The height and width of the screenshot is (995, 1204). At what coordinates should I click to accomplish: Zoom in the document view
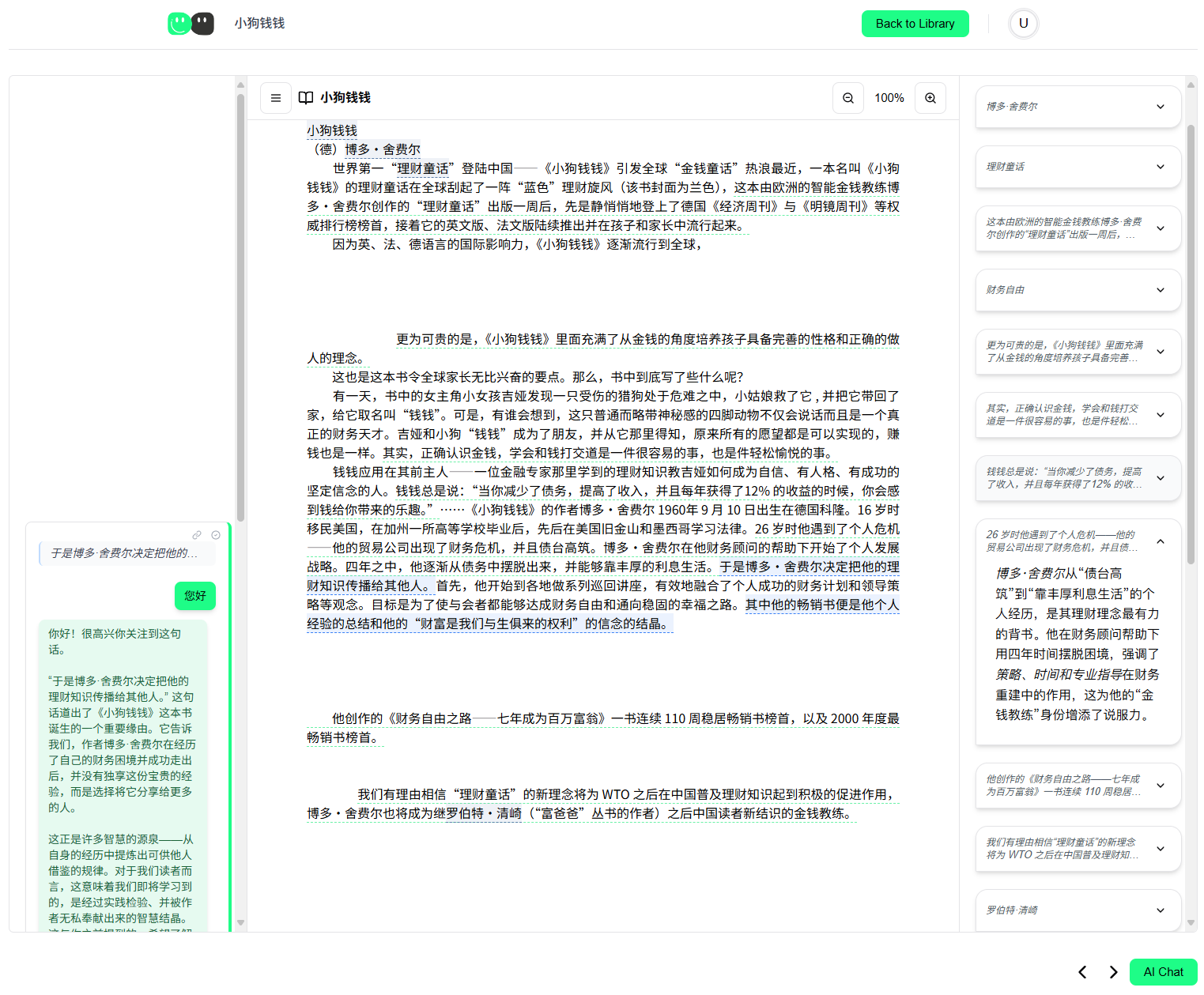[930, 98]
